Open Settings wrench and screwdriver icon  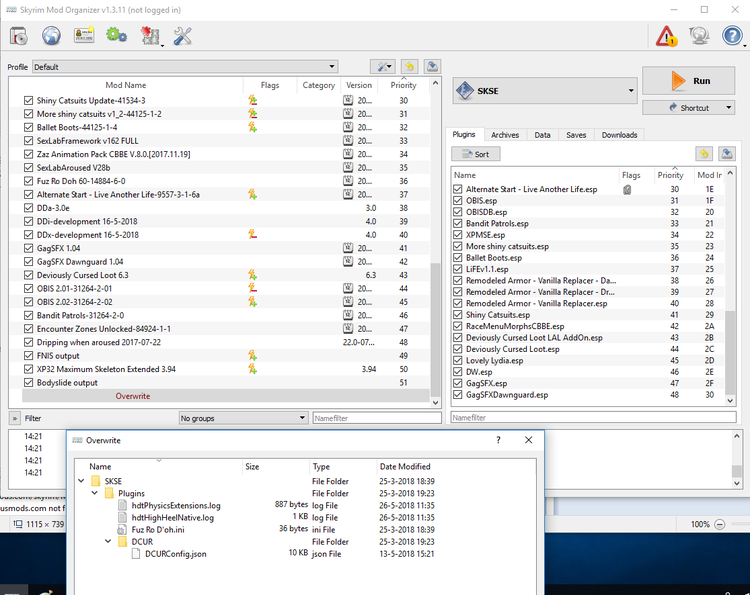coord(182,36)
